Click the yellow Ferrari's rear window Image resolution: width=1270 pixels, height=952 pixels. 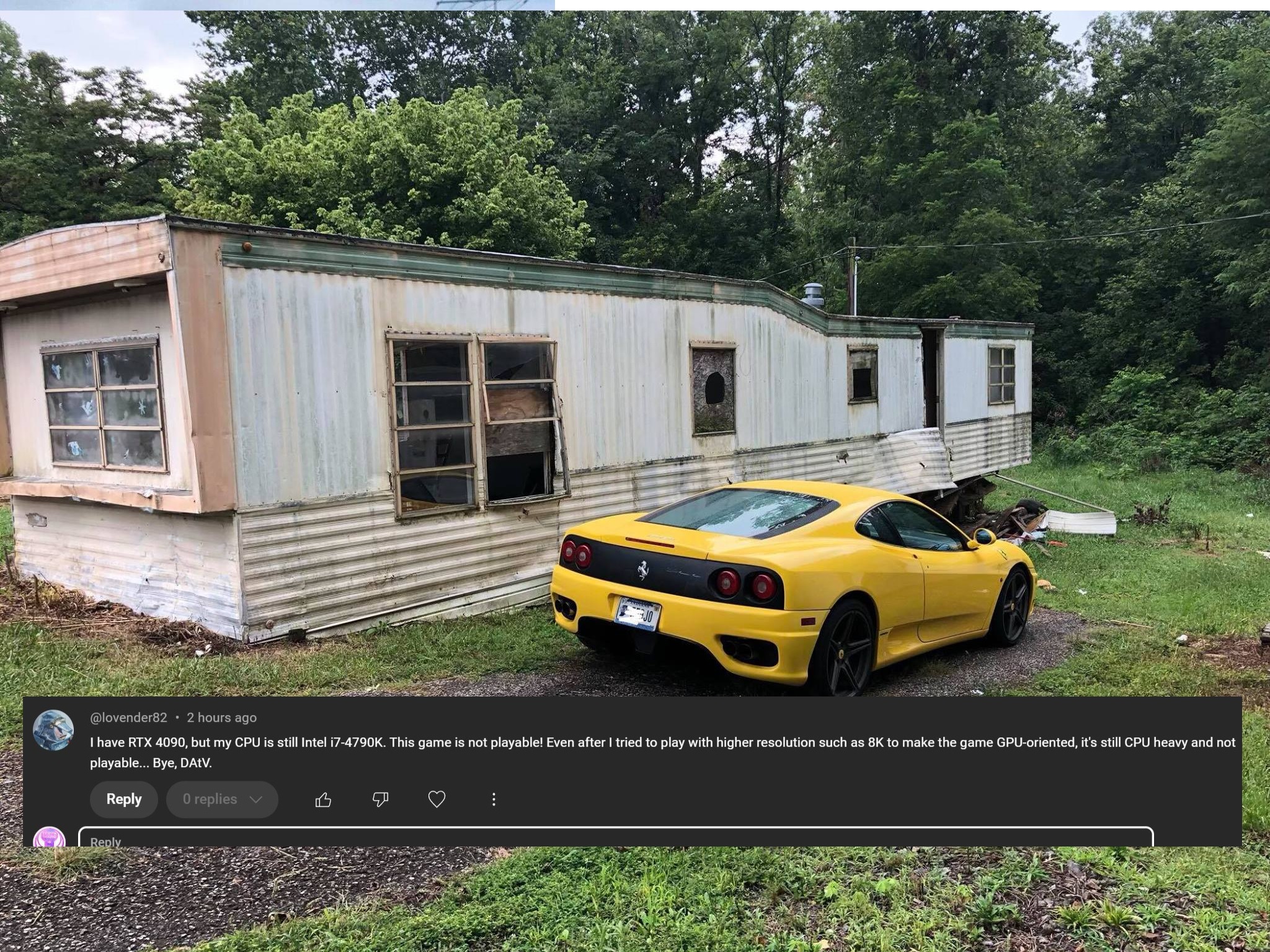click(x=739, y=512)
